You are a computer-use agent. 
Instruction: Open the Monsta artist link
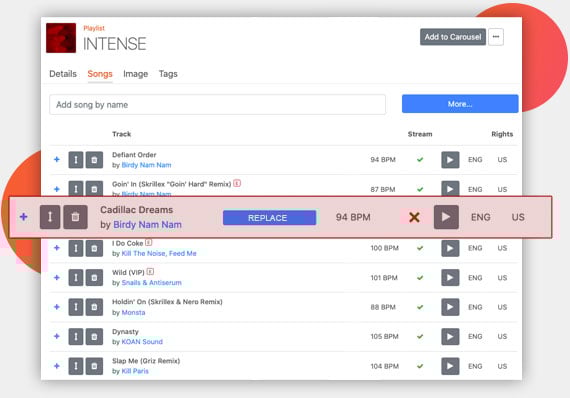tap(133, 313)
